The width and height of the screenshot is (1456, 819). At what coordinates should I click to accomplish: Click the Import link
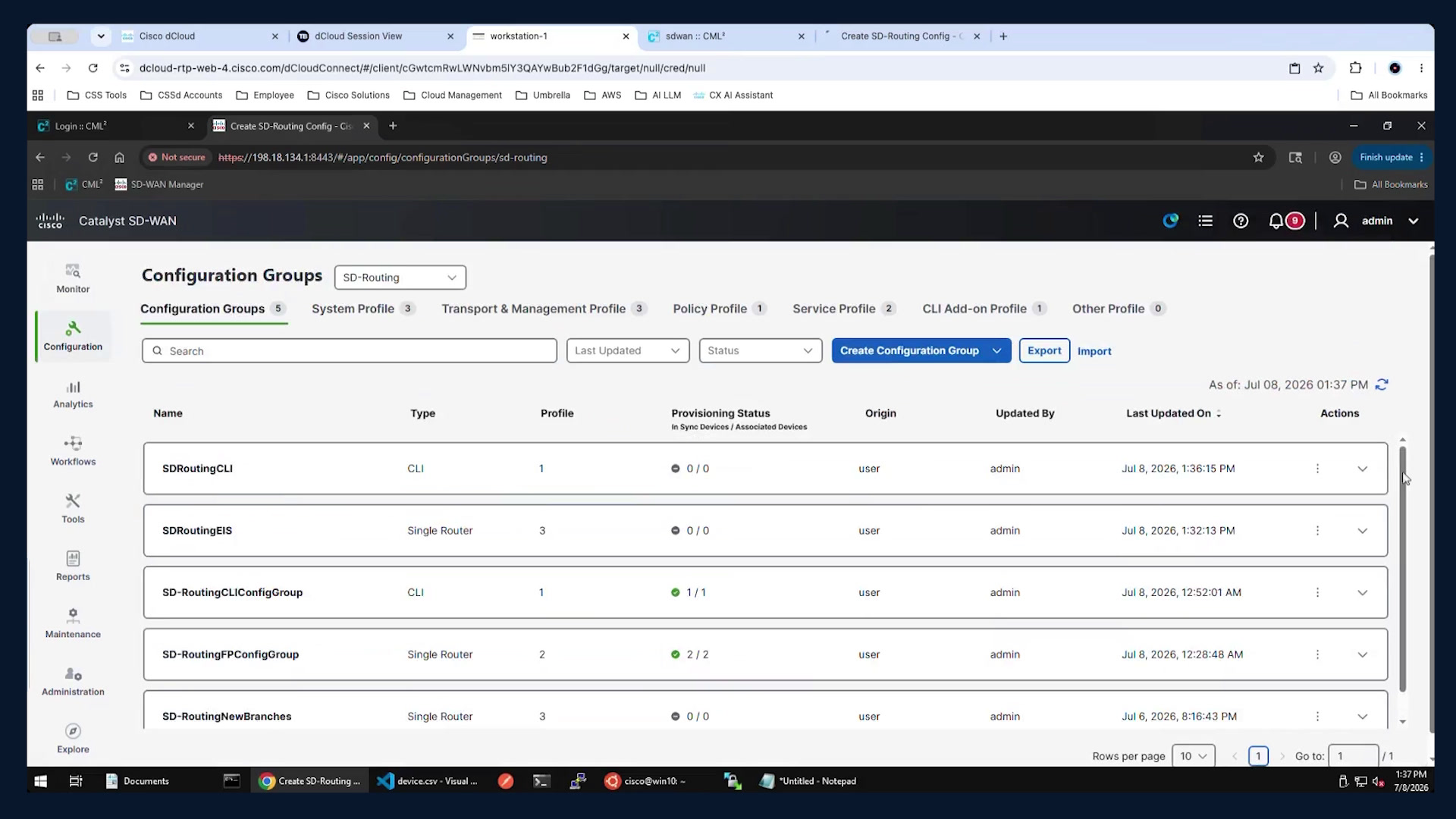point(1094,351)
